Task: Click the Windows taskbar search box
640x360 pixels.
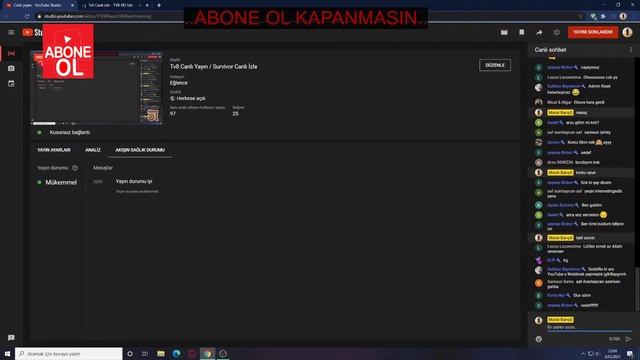Action: pyautogui.click(x=69, y=353)
